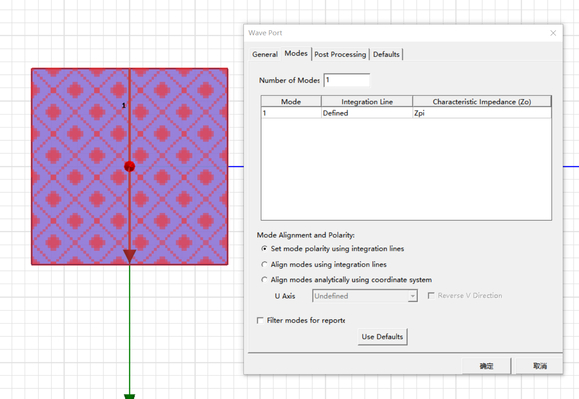
Task: Click the Number of Modes input field
Action: click(x=346, y=80)
